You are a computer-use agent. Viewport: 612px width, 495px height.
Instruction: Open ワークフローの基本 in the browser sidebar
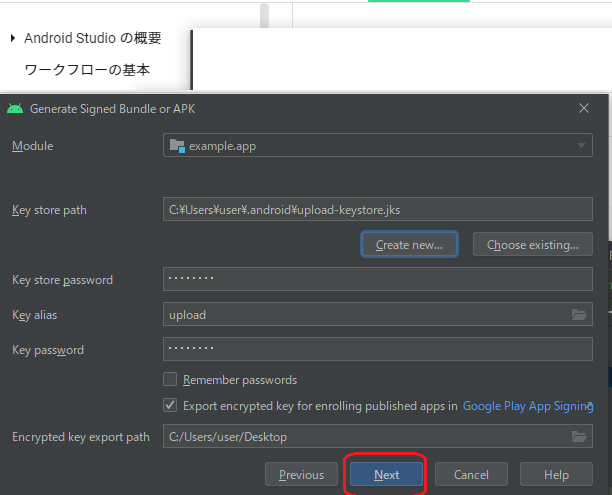[x=87, y=70]
